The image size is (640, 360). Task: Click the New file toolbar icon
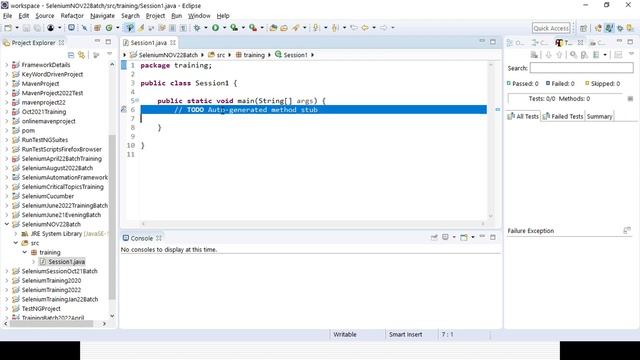coord(8,28)
